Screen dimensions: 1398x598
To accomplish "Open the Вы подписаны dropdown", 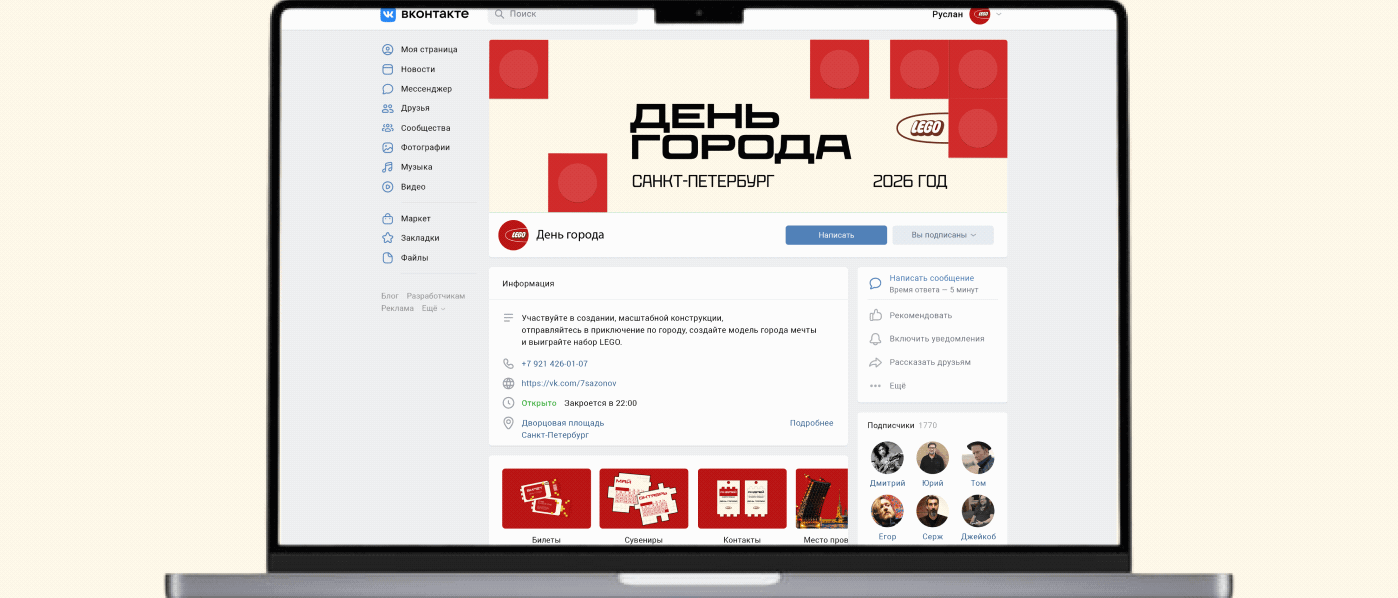I will click(943, 235).
